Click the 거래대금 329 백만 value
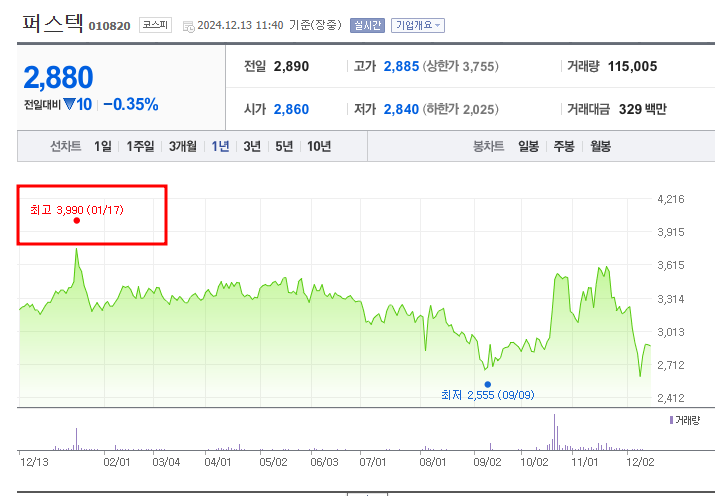This screenshot has width=715, height=496. pos(642,109)
